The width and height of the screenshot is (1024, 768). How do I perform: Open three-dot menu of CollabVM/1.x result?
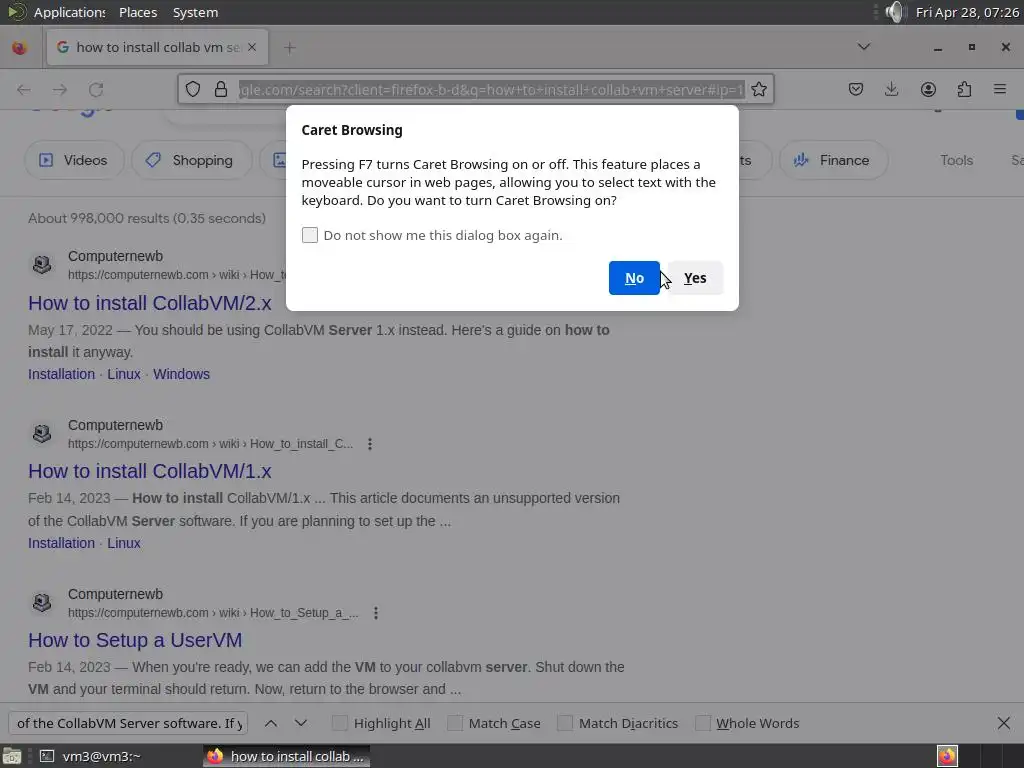click(x=370, y=444)
